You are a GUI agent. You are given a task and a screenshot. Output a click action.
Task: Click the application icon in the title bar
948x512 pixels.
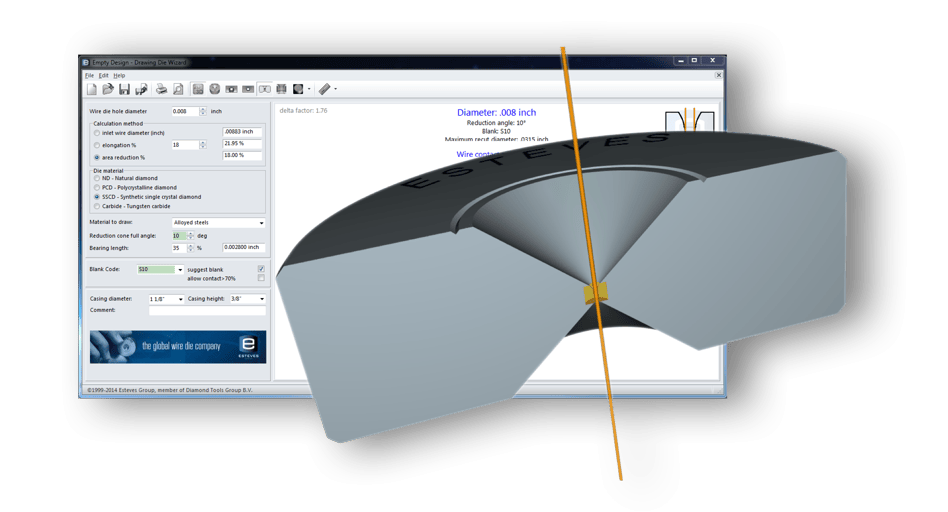pos(86,62)
